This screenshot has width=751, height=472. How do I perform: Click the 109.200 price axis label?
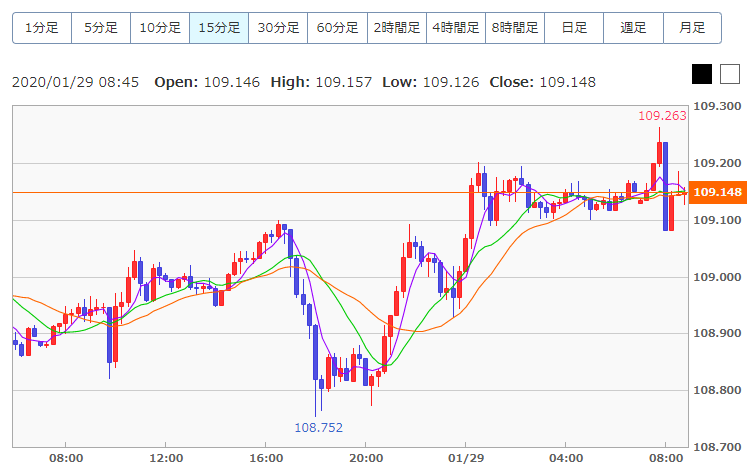point(717,163)
